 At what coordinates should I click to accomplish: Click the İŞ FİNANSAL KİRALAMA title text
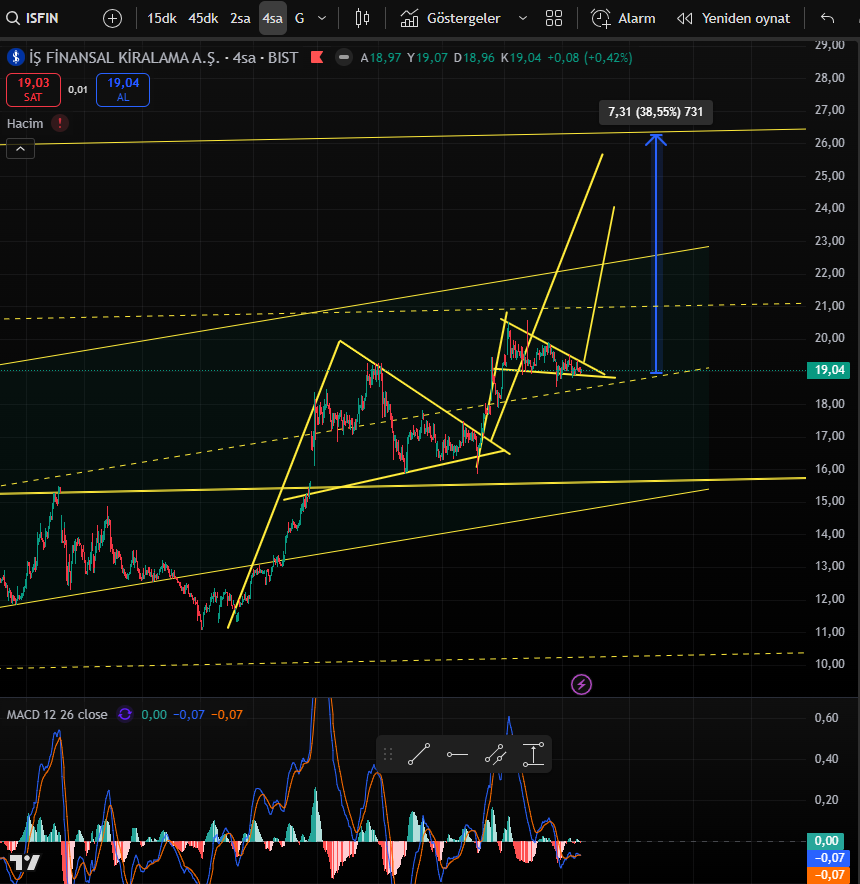click(124, 58)
